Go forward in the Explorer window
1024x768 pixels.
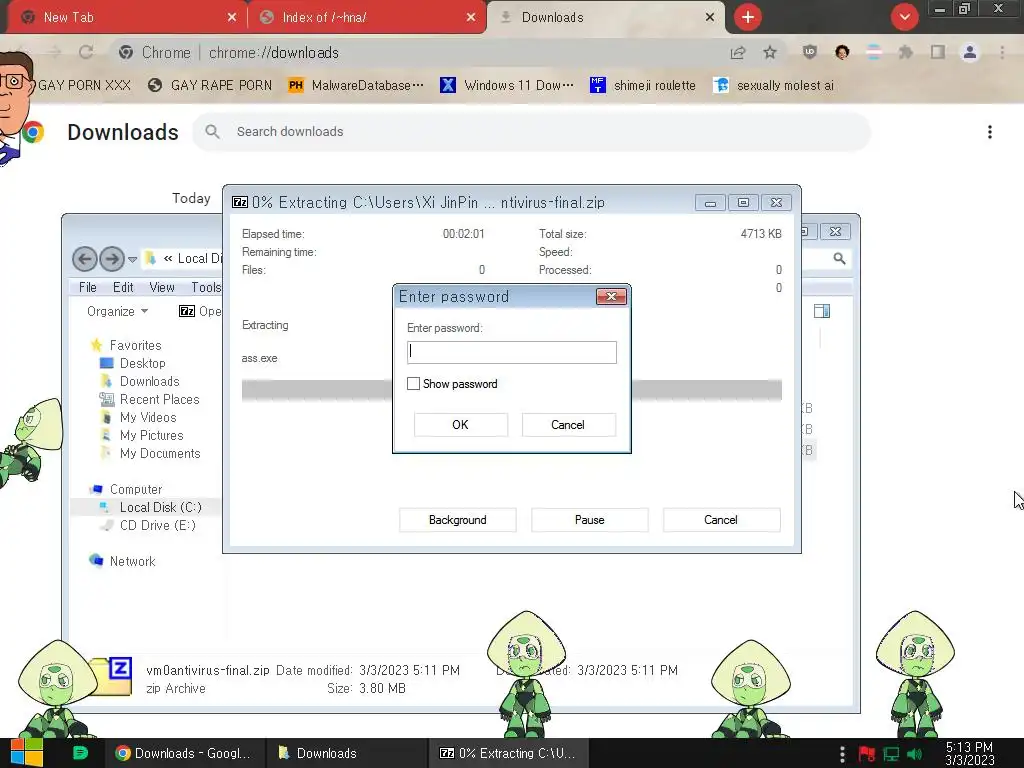pos(112,259)
